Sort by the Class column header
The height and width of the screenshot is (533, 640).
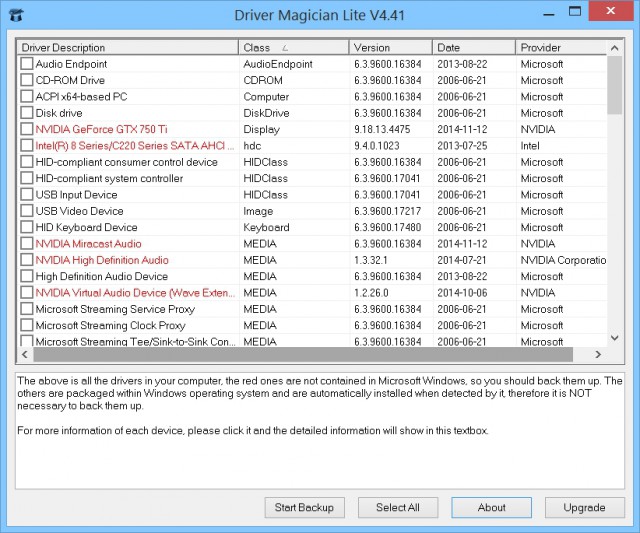click(x=294, y=47)
